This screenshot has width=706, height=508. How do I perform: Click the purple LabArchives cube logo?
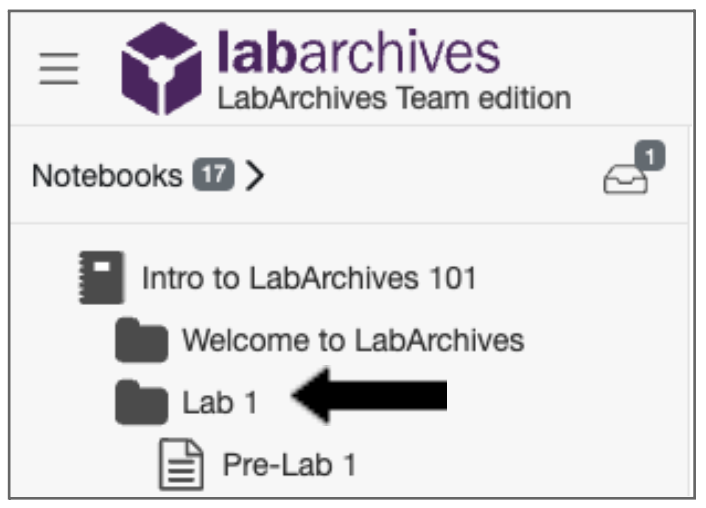[163, 68]
